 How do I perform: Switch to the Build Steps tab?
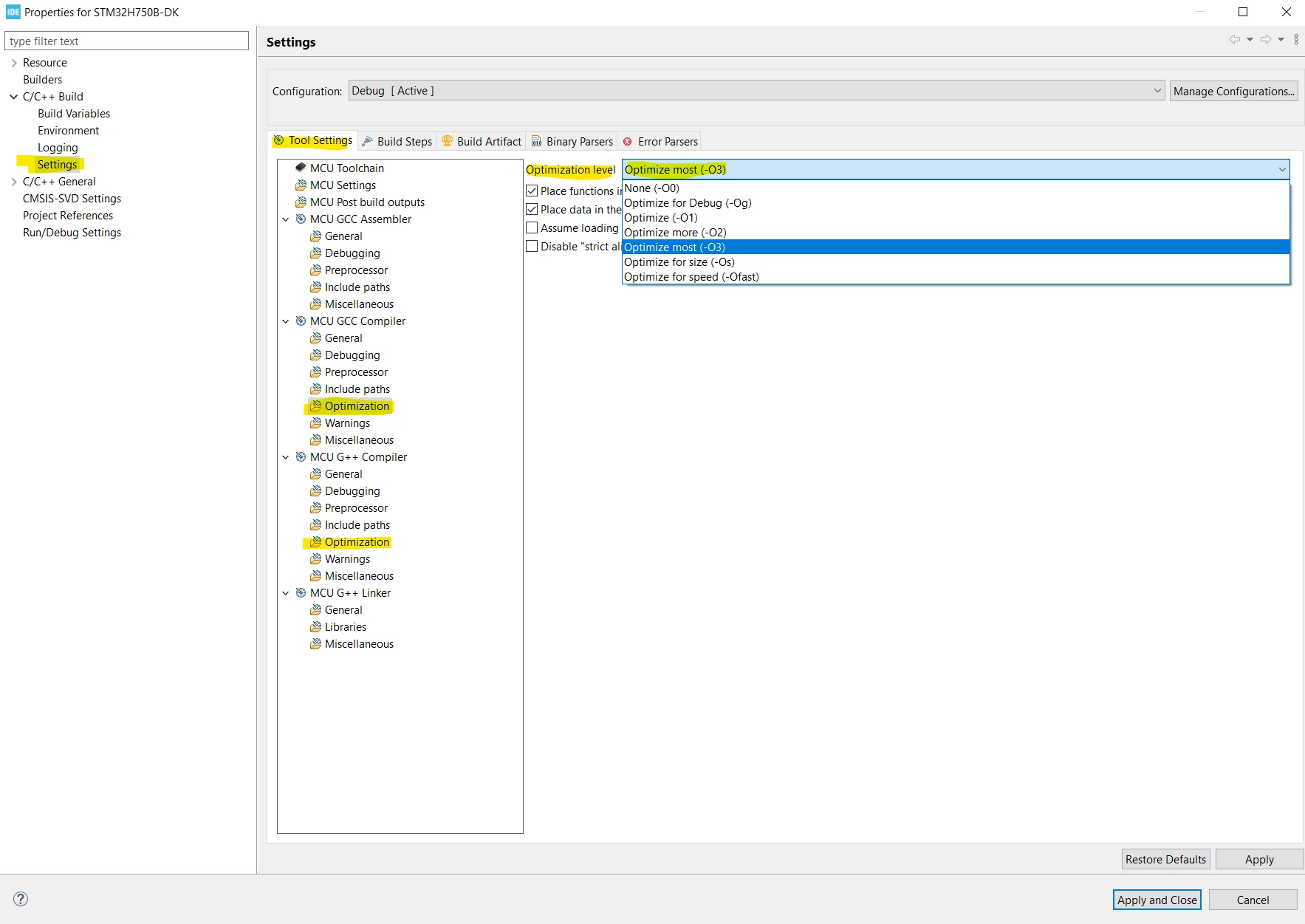[x=397, y=141]
